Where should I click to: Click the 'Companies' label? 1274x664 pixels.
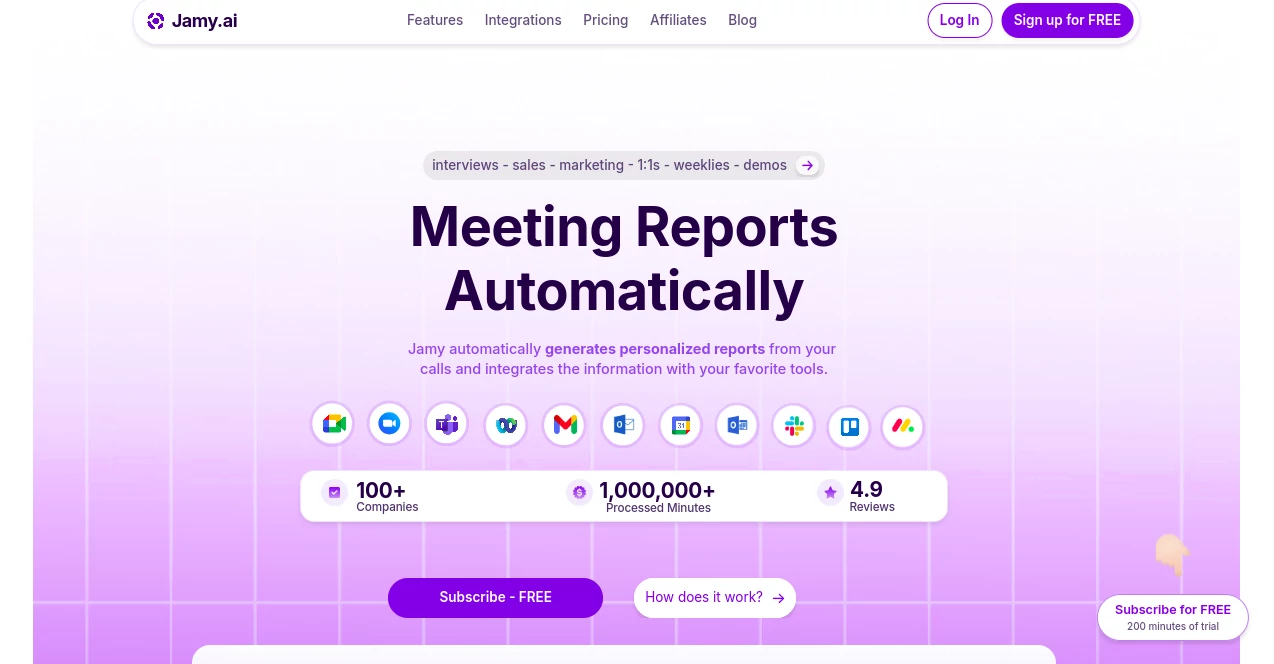387,507
